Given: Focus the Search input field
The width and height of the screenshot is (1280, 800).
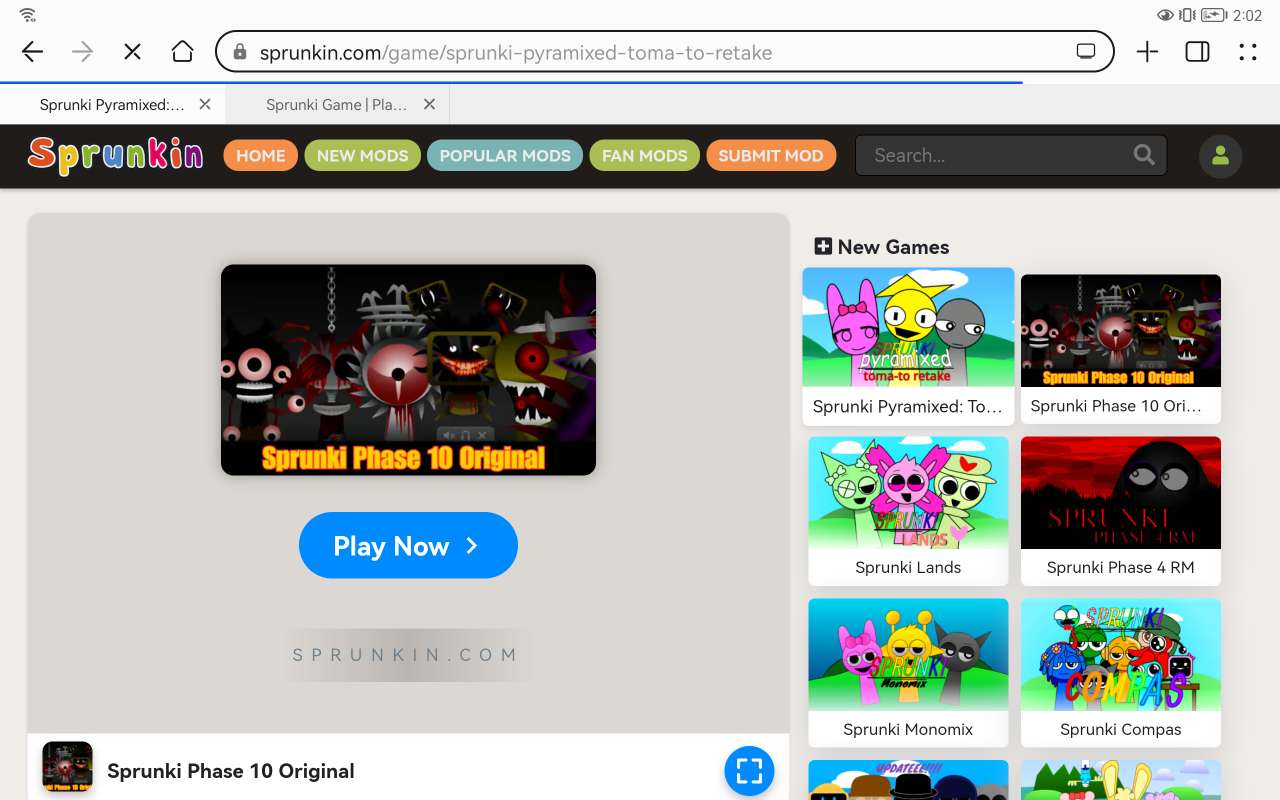Looking at the screenshot, I should coord(995,155).
